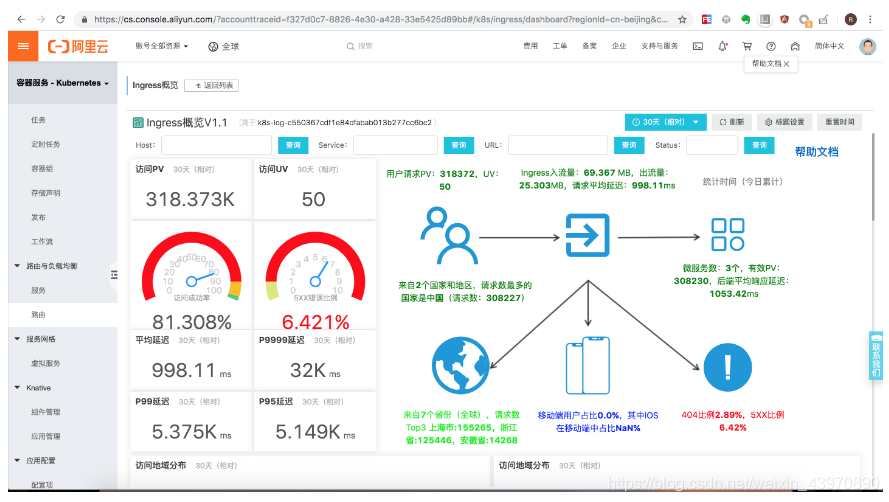This screenshot has height=502, width=889.
Task: Open 标题设置 settings
Action: tap(784, 122)
